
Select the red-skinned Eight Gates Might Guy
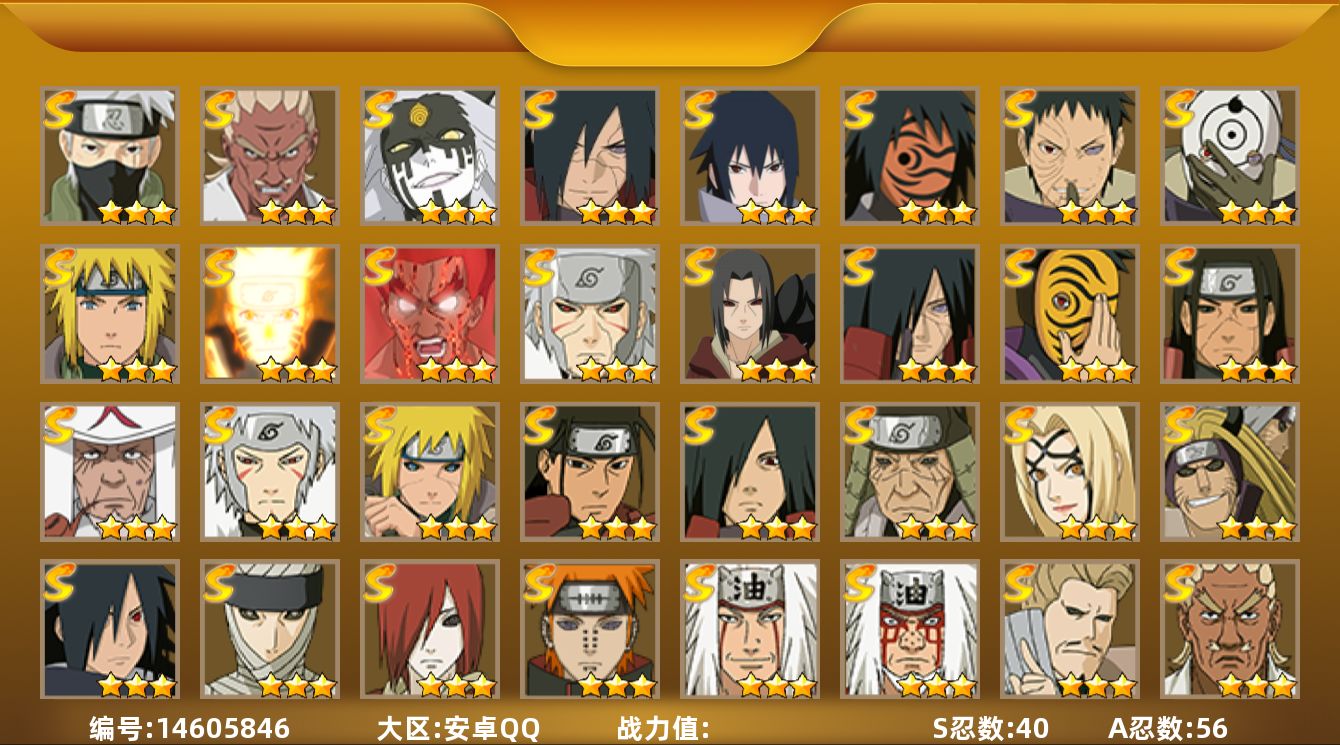[x=429, y=314]
